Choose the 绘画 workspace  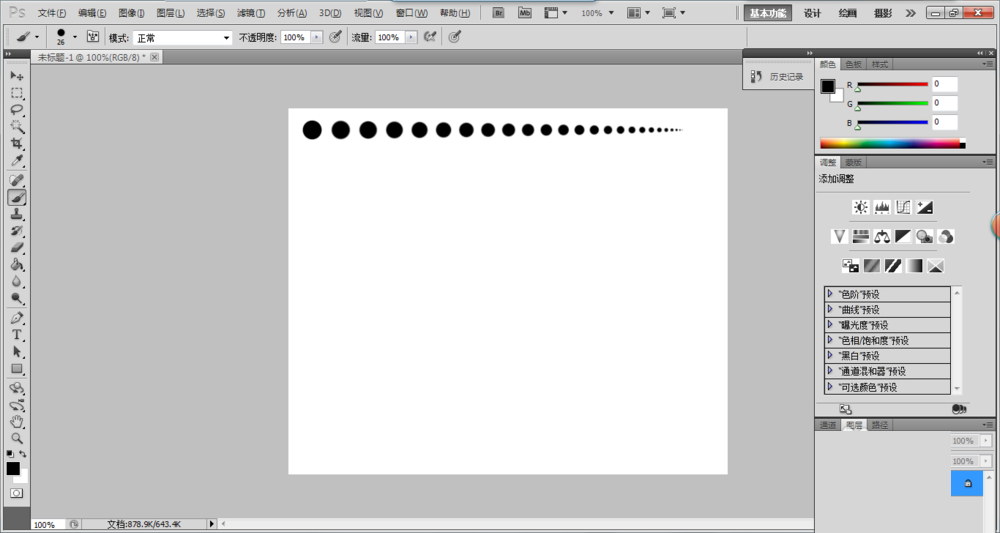(848, 13)
